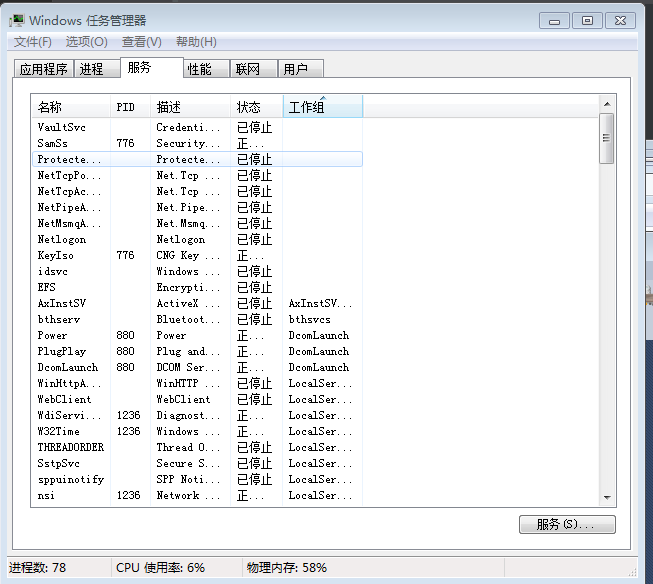Open the 文件(F) menu
The width and height of the screenshot is (653, 584).
(x=32, y=42)
